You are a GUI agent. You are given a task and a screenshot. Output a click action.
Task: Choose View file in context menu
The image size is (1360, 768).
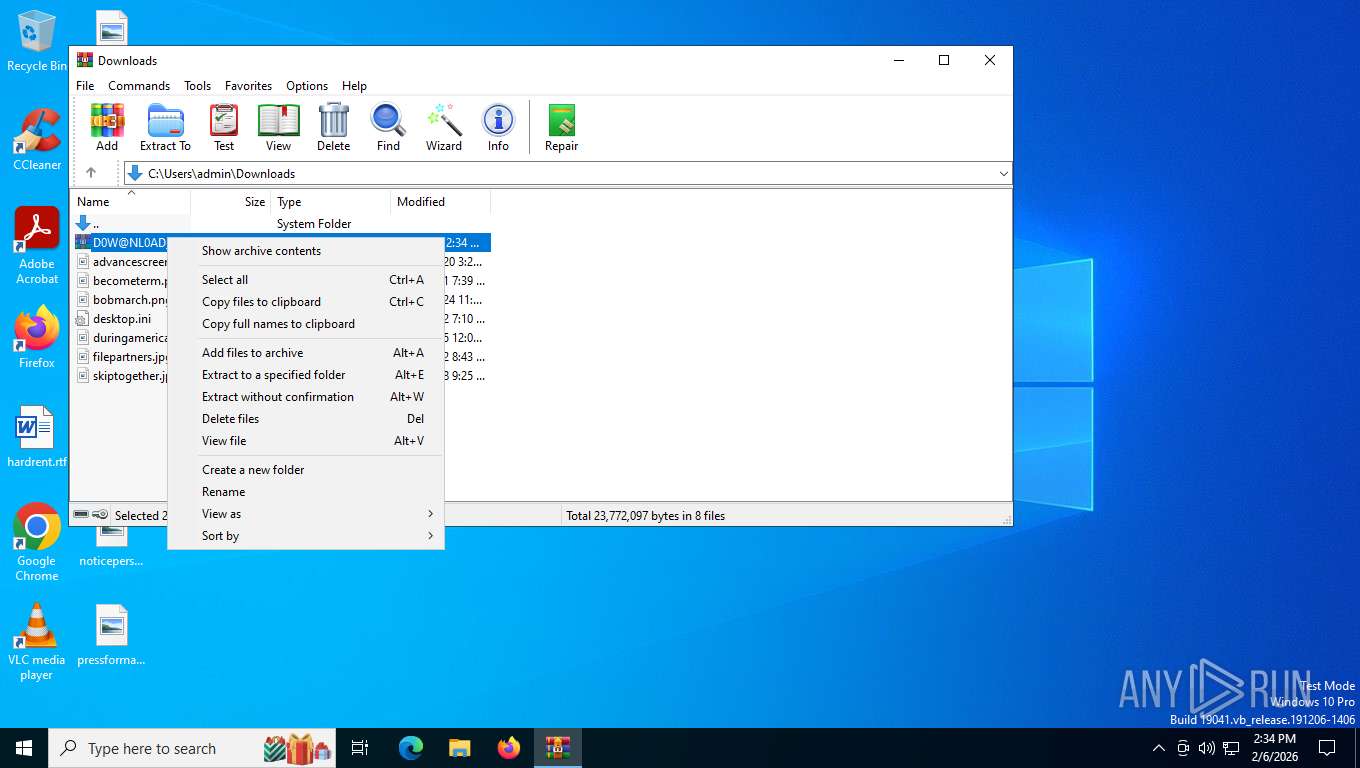[306, 441]
